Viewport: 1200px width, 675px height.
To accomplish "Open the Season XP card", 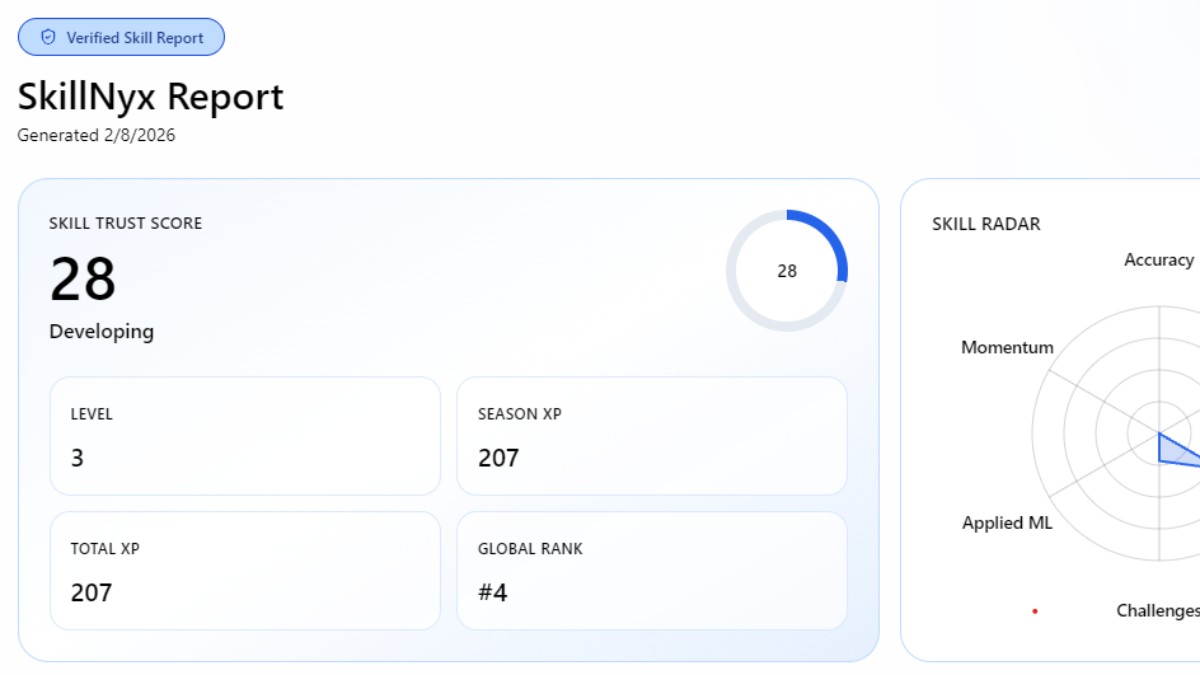I will (x=652, y=436).
